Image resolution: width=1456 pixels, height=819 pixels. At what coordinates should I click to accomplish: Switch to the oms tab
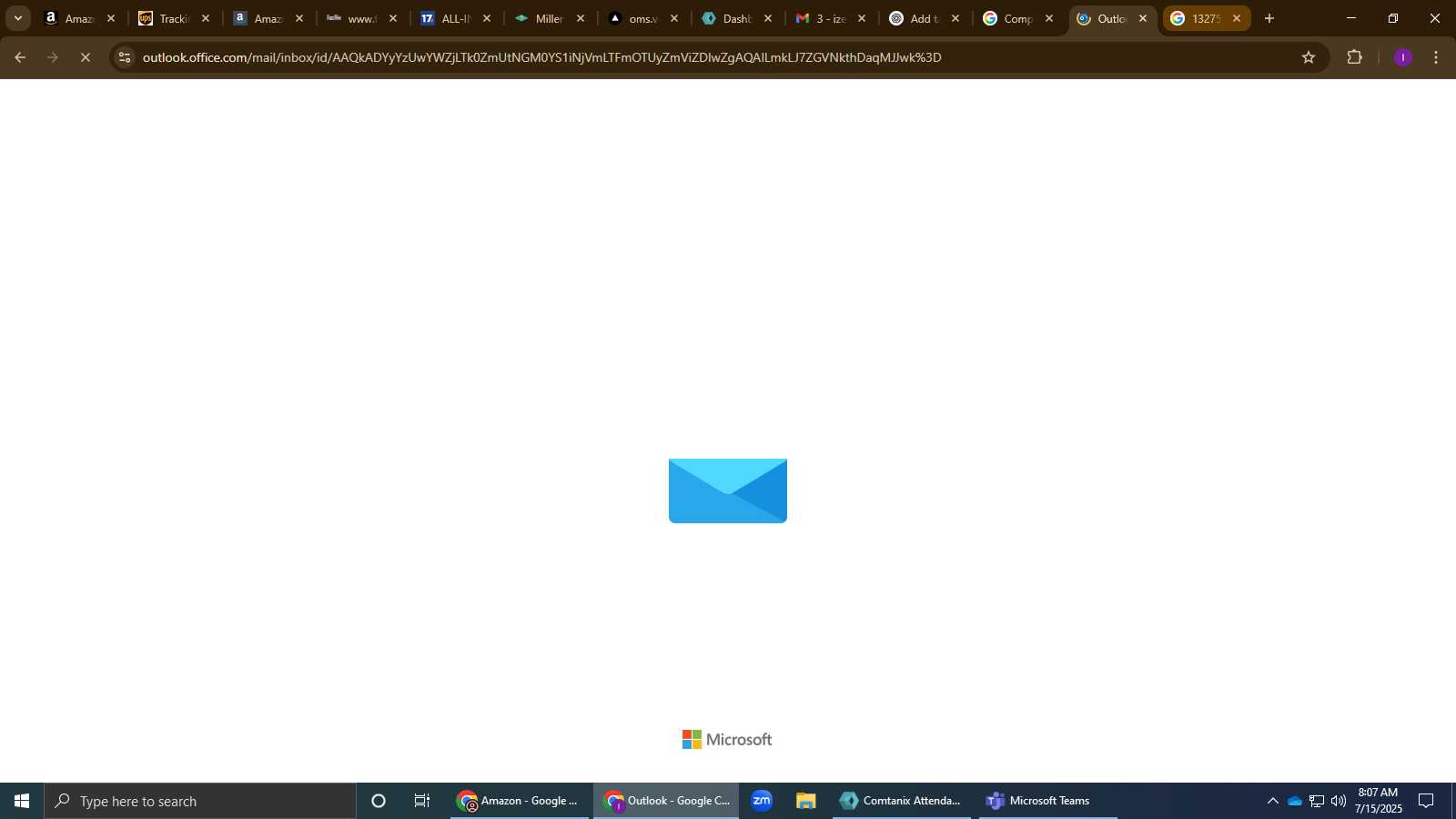642,18
